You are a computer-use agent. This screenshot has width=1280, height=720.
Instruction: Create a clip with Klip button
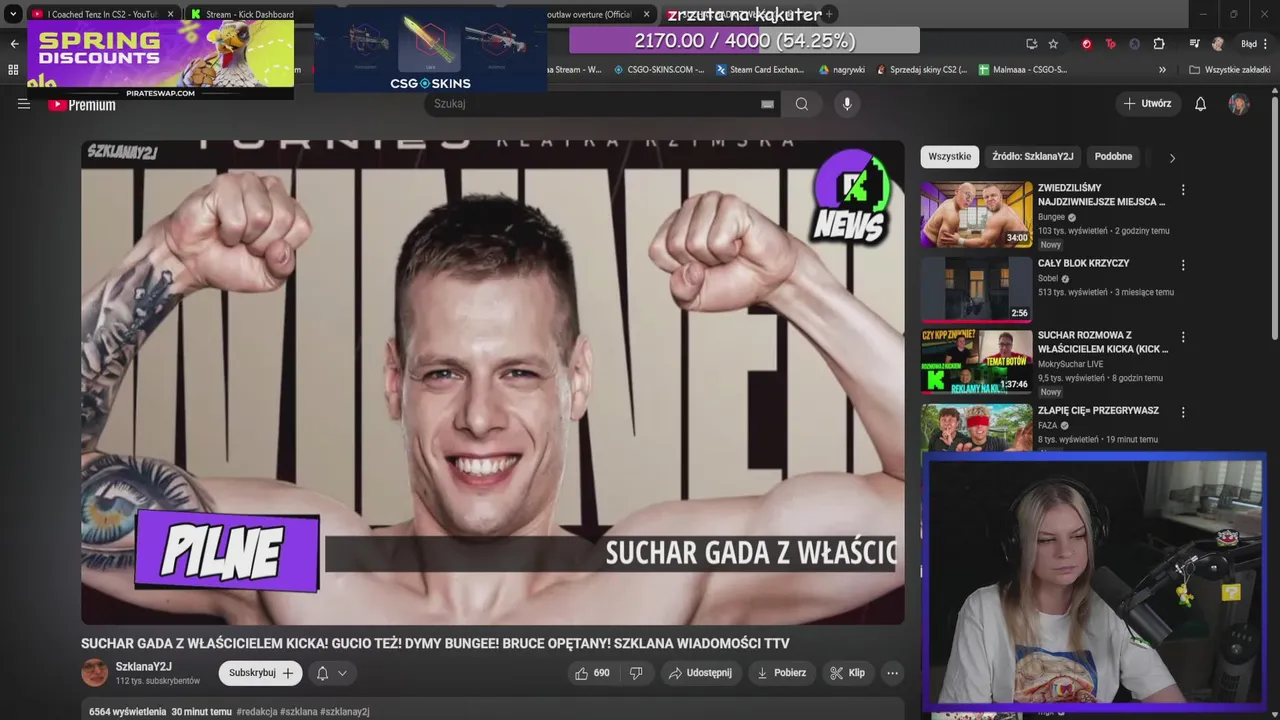(847, 673)
